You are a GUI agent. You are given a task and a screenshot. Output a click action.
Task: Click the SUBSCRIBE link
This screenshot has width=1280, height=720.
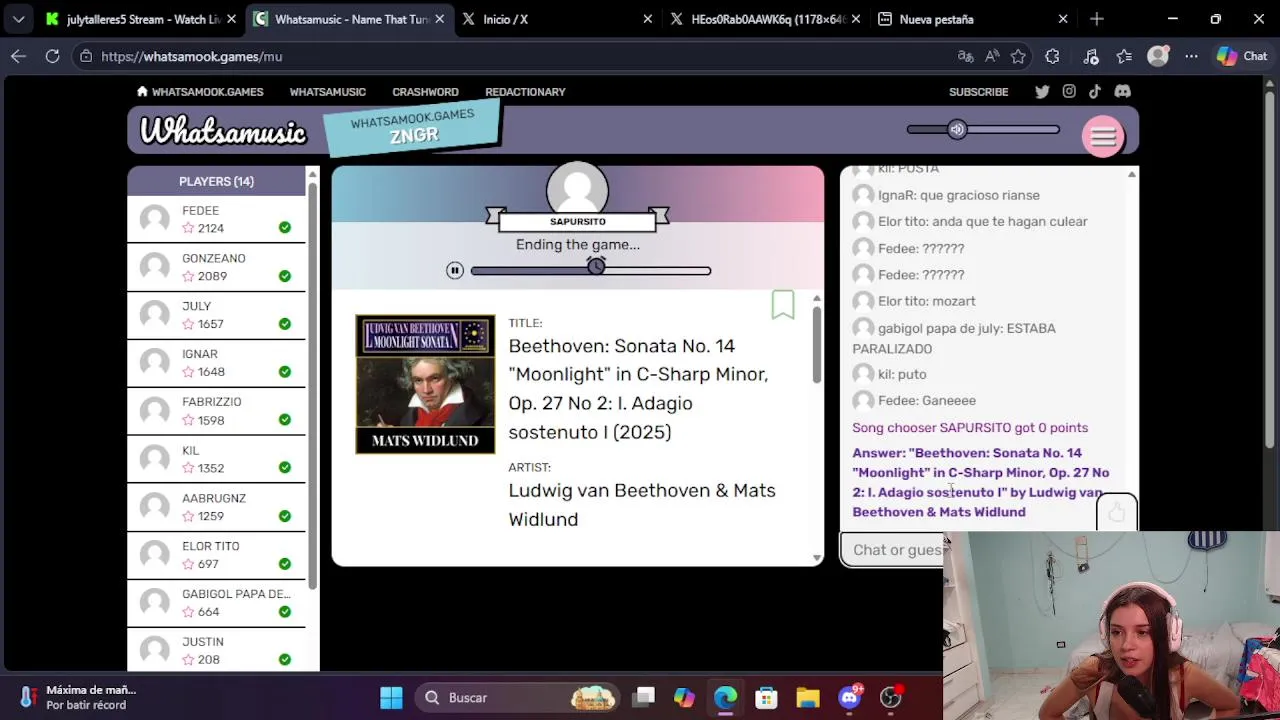point(978,92)
